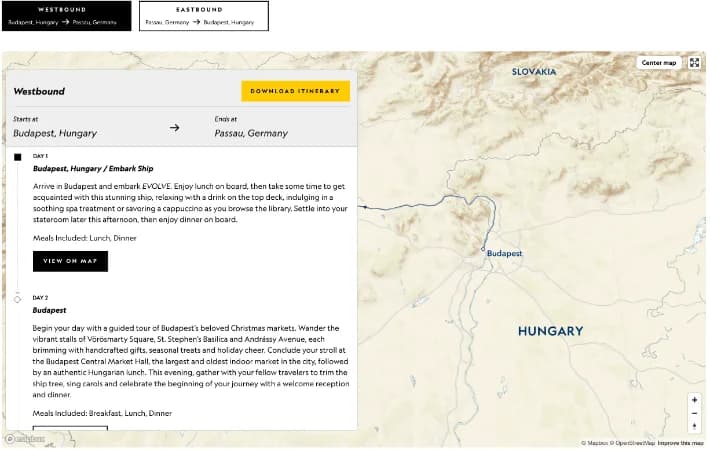Click Budapest marker on the map
Viewport: 710px width, 450px height.
(483, 249)
